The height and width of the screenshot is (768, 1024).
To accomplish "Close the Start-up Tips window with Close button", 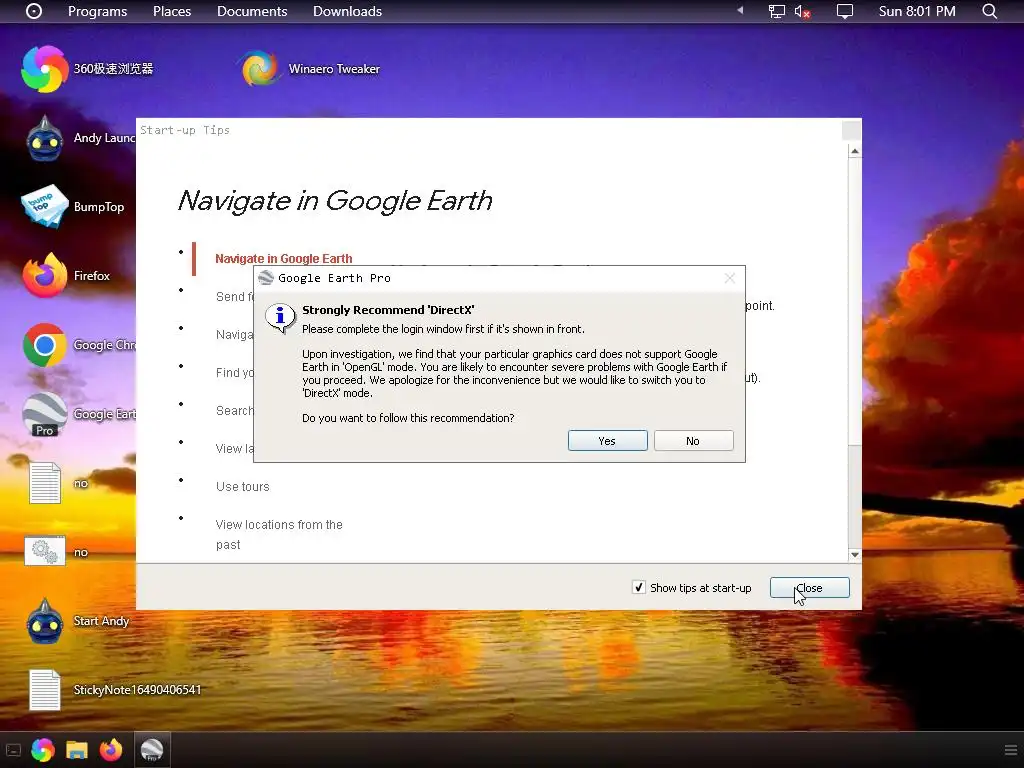I will 809,588.
